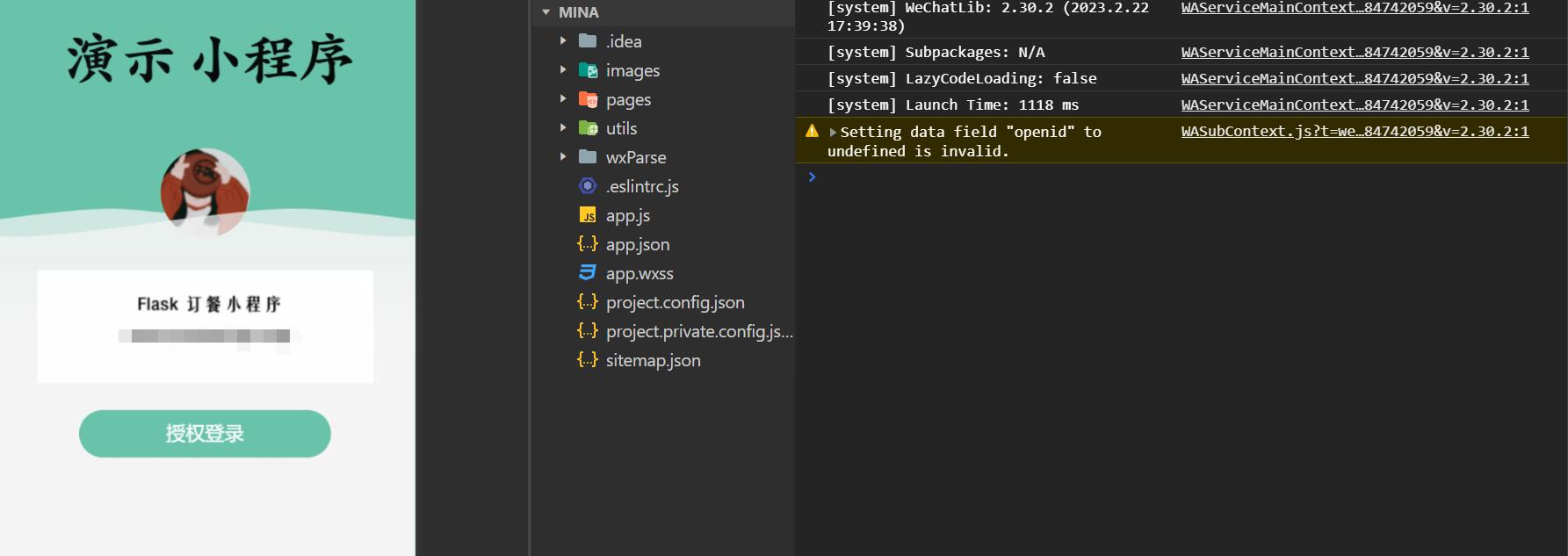The image size is (1568, 556).
Task: Click the images folder icon
Action: (588, 70)
